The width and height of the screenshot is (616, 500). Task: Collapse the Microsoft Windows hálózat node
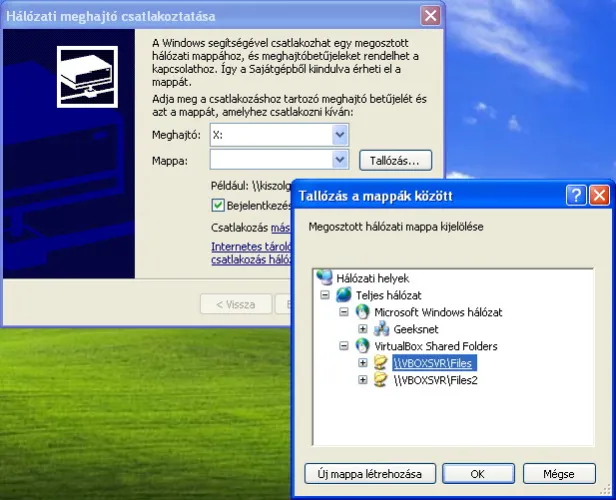click(344, 312)
